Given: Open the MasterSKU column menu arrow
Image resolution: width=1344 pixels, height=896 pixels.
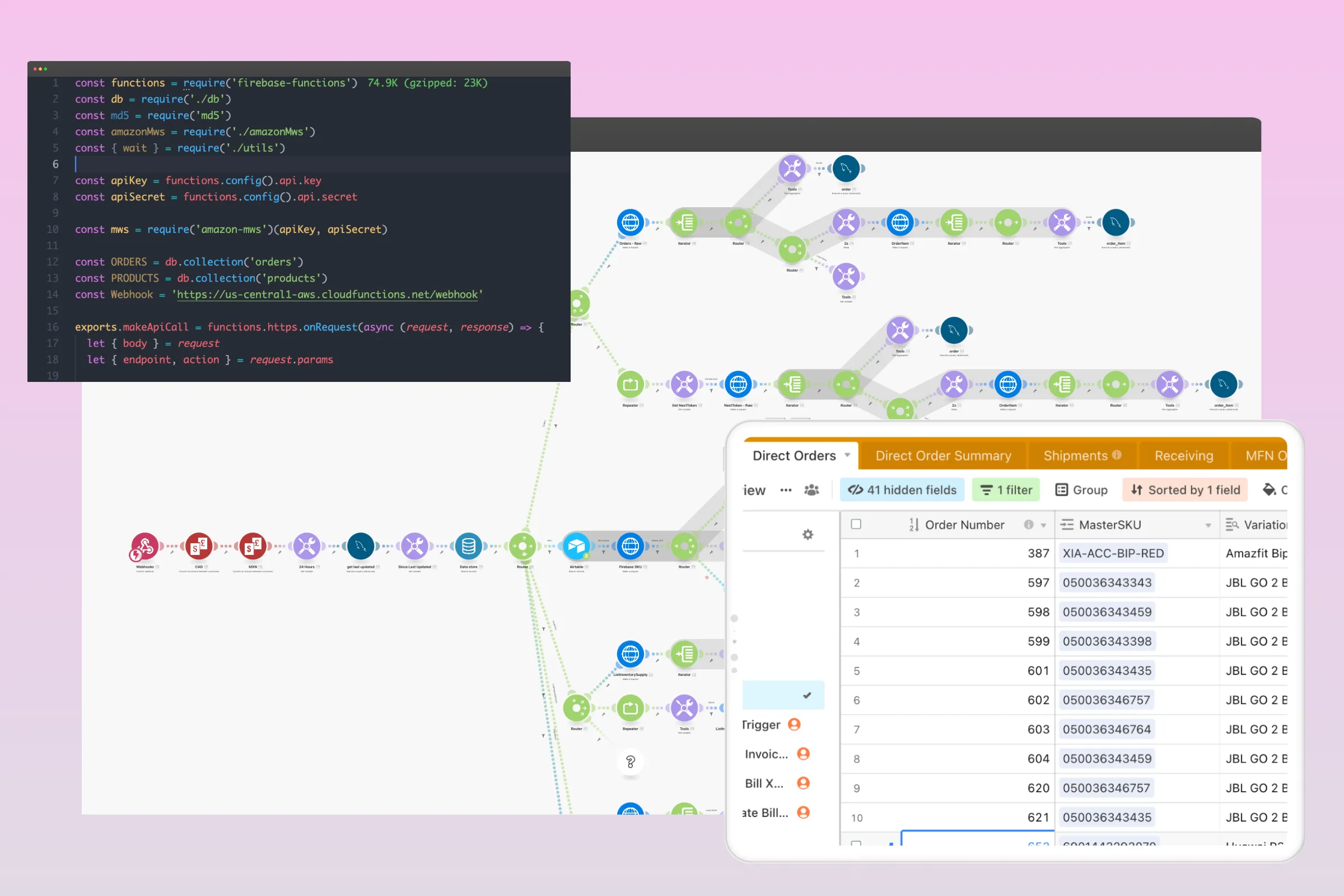Looking at the screenshot, I should click(x=1208, y=525).
